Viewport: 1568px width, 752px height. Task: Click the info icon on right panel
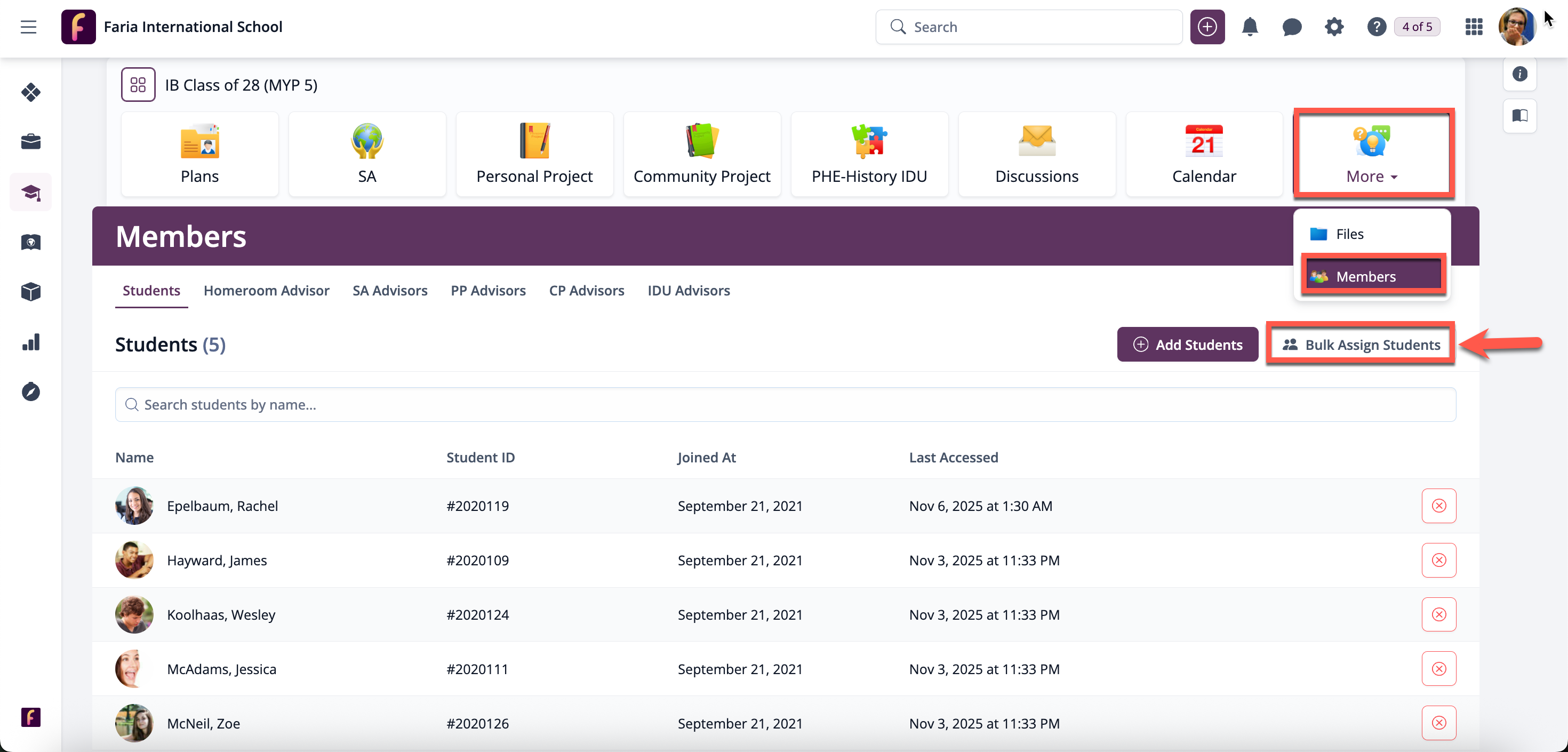click(x=1519, y=74)
